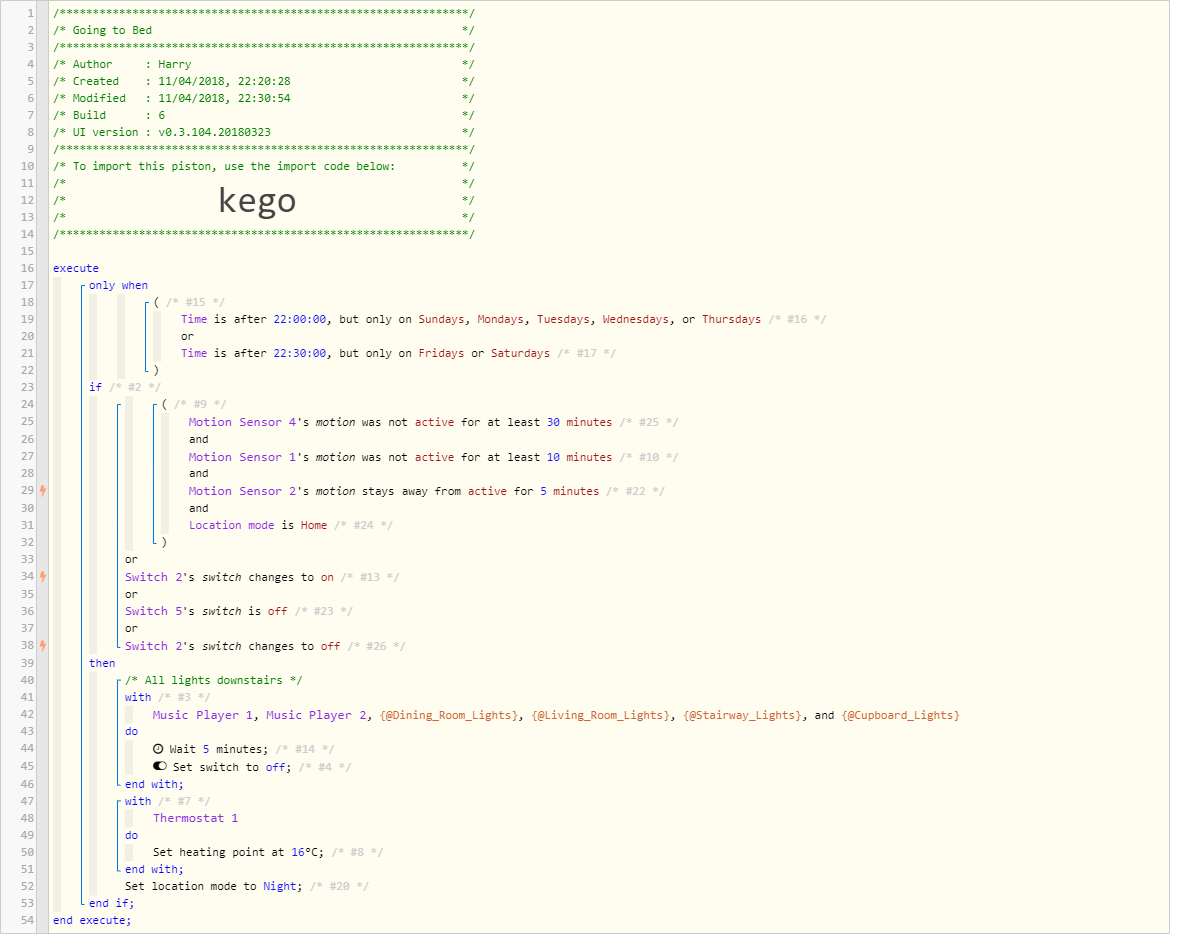Click the Build 6 comment line
Viewport: 1178px width, 942px height.
264,117
